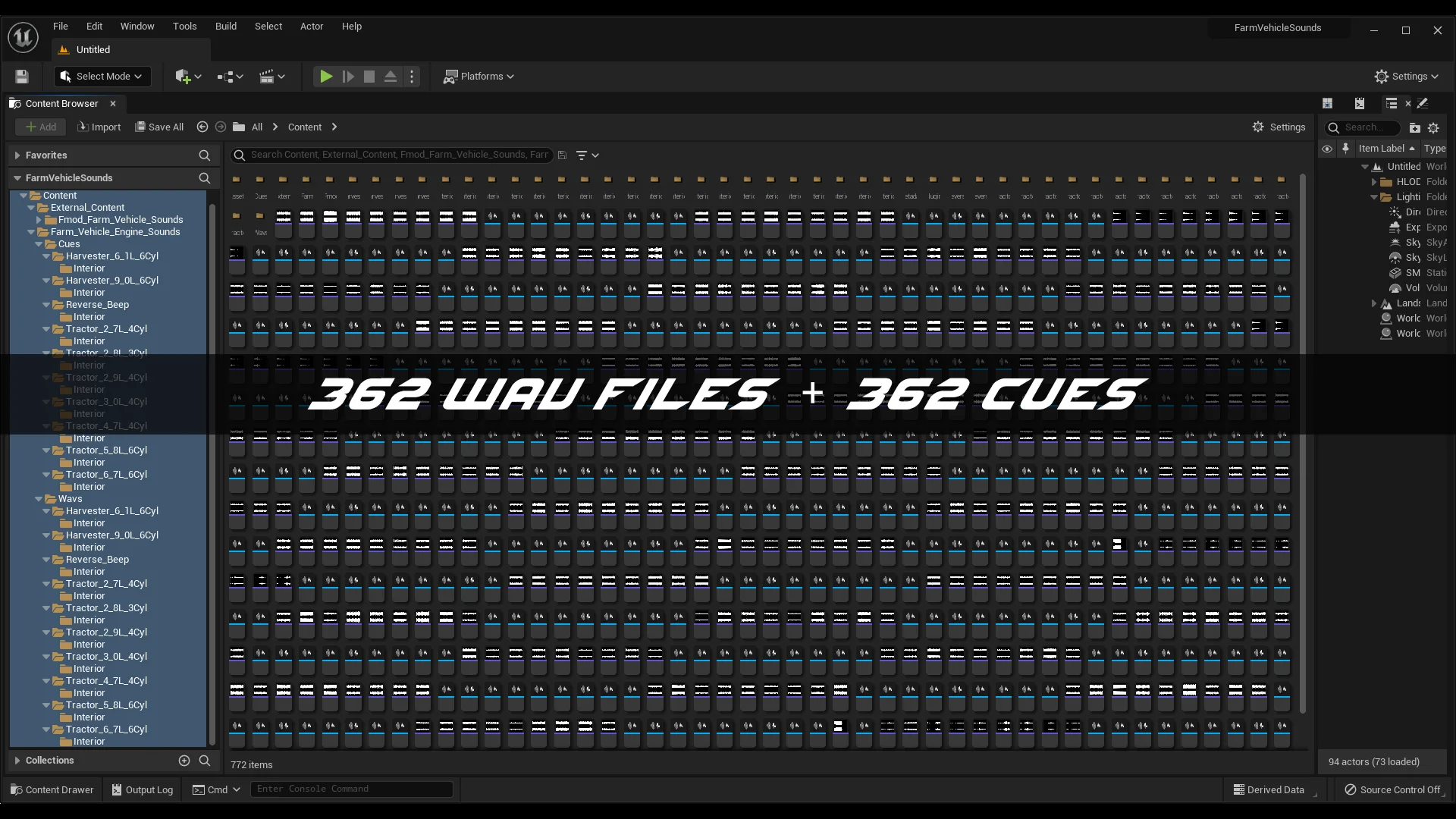The height and width of the screenshot is (819, 1456).
Task: Toggle outliner visibility eye column header
Action: [x=1327, y=149]
